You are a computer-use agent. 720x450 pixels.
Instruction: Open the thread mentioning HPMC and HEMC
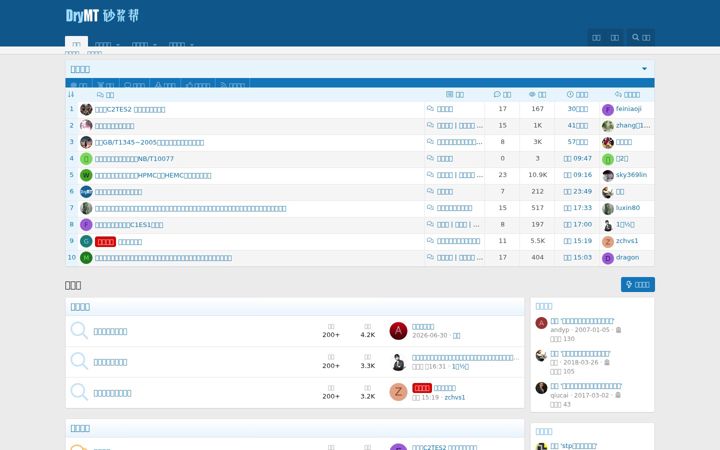pos(153,175)
